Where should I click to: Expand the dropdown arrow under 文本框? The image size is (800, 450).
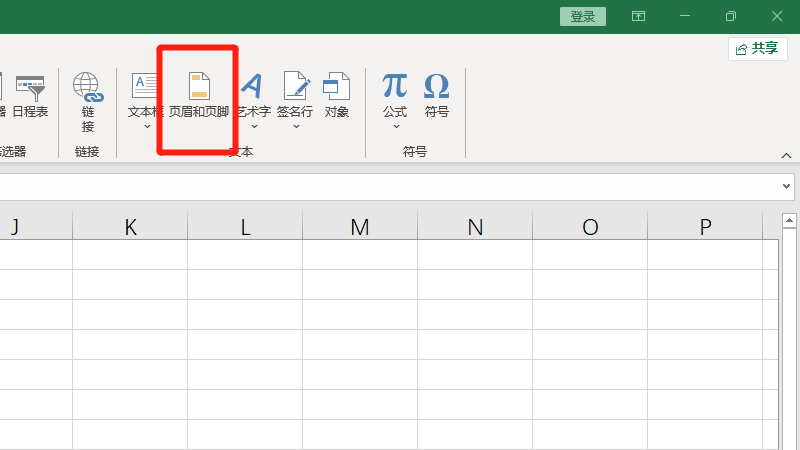[x=147, y=127]
